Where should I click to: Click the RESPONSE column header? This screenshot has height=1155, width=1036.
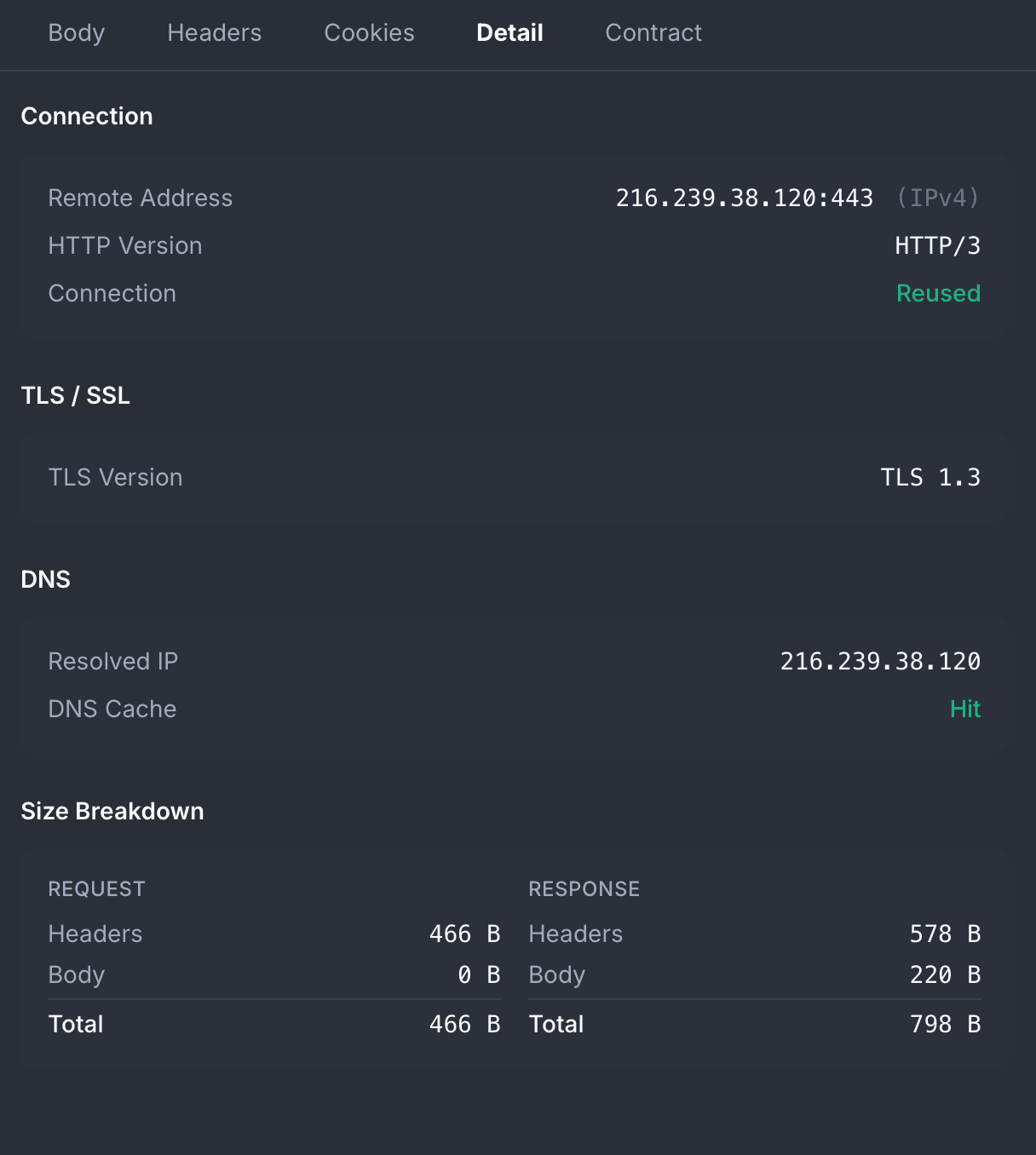click(584, 889)
